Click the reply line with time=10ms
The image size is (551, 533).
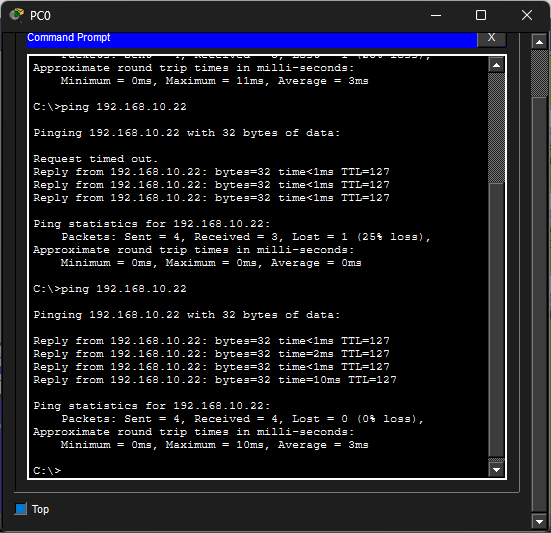pos(215,380)
